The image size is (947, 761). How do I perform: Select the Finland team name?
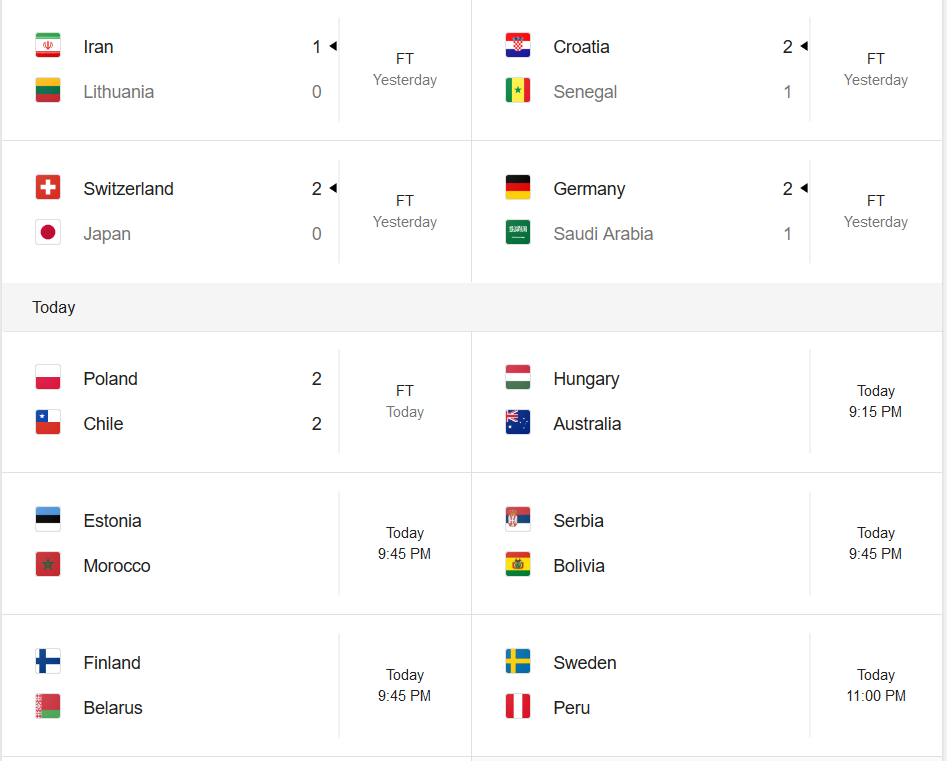point(112,663)
